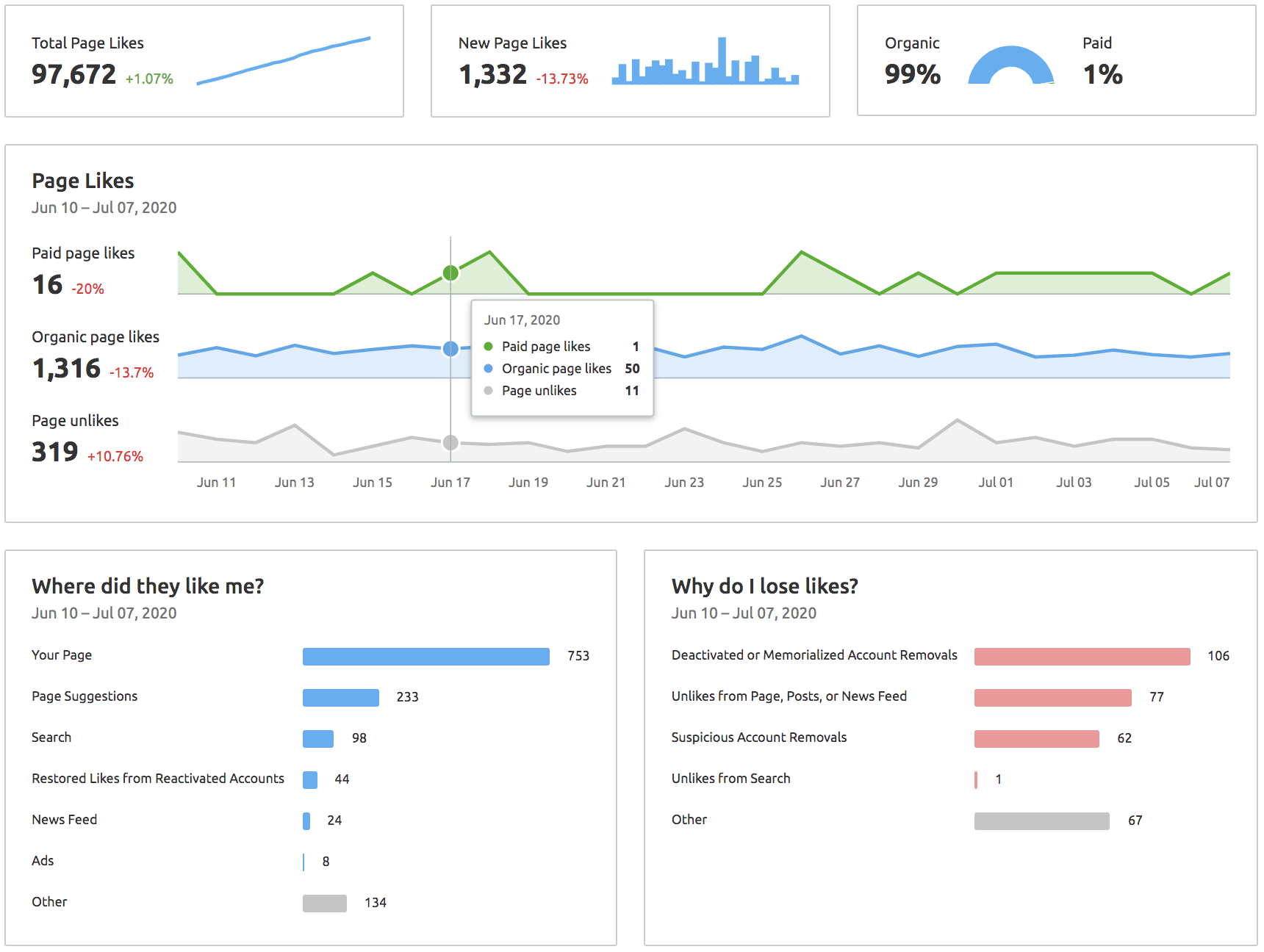Click the -20% paid page likes change
Screen dimensions: 1264x952
(x=87, y=289)
